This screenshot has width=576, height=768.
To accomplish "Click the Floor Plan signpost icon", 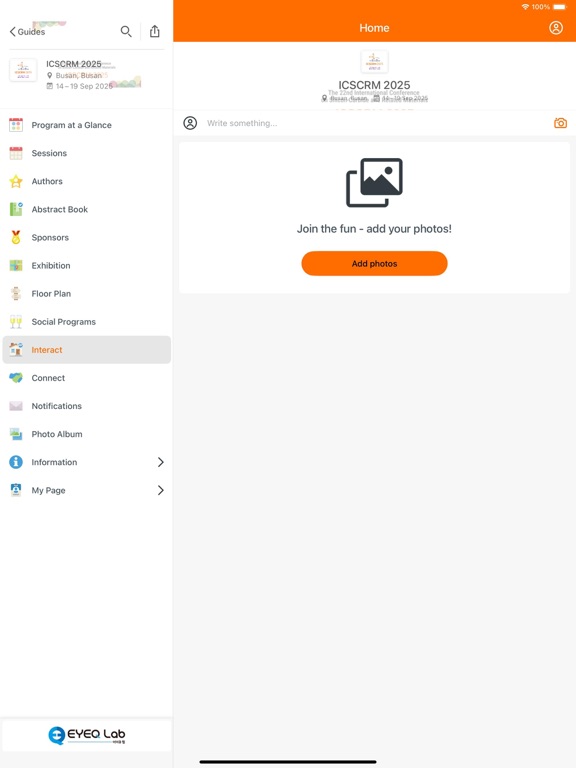I will 16,293.
